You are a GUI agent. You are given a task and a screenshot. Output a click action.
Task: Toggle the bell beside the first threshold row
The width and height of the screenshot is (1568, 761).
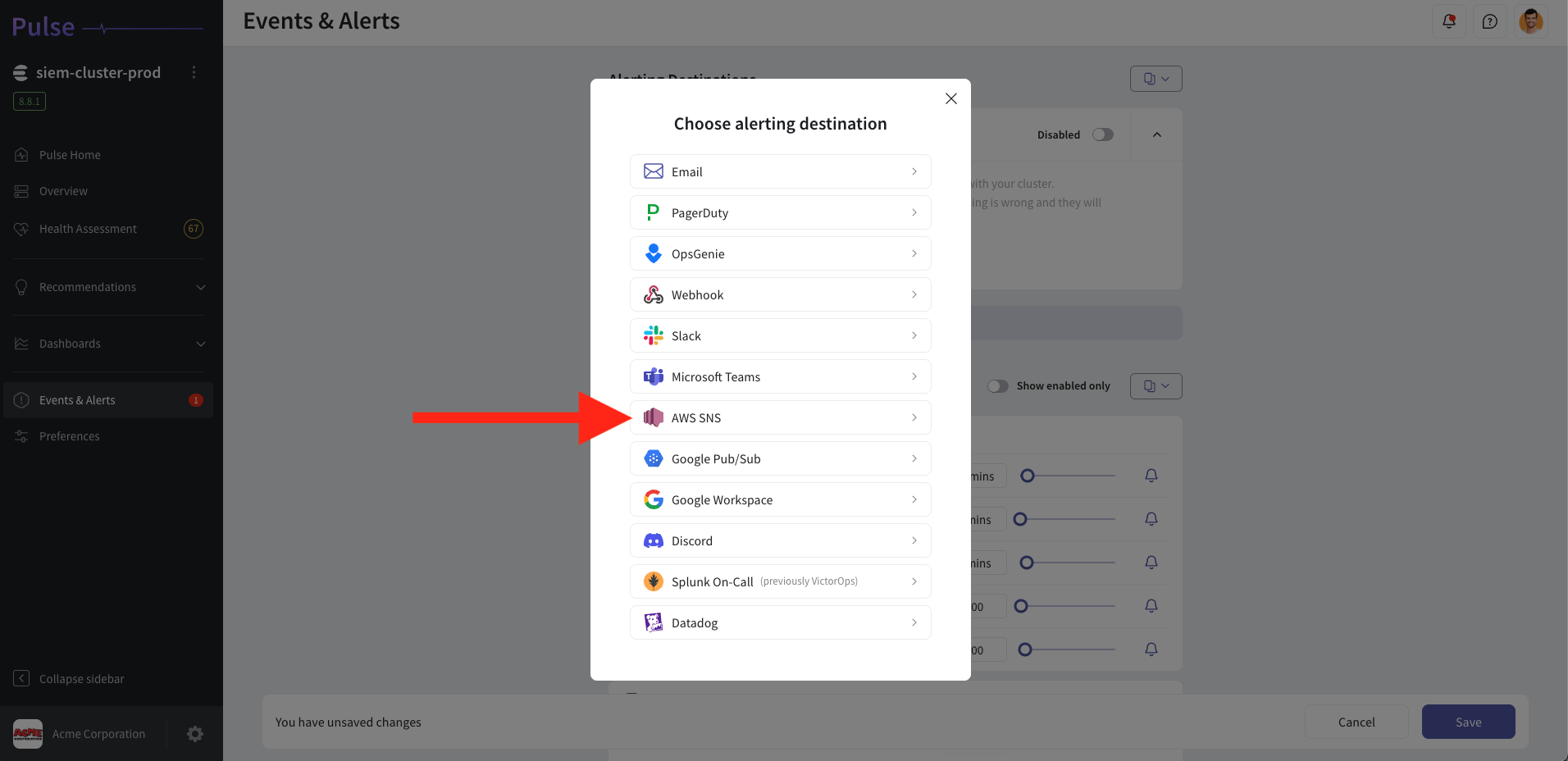tap(1151, 476)
